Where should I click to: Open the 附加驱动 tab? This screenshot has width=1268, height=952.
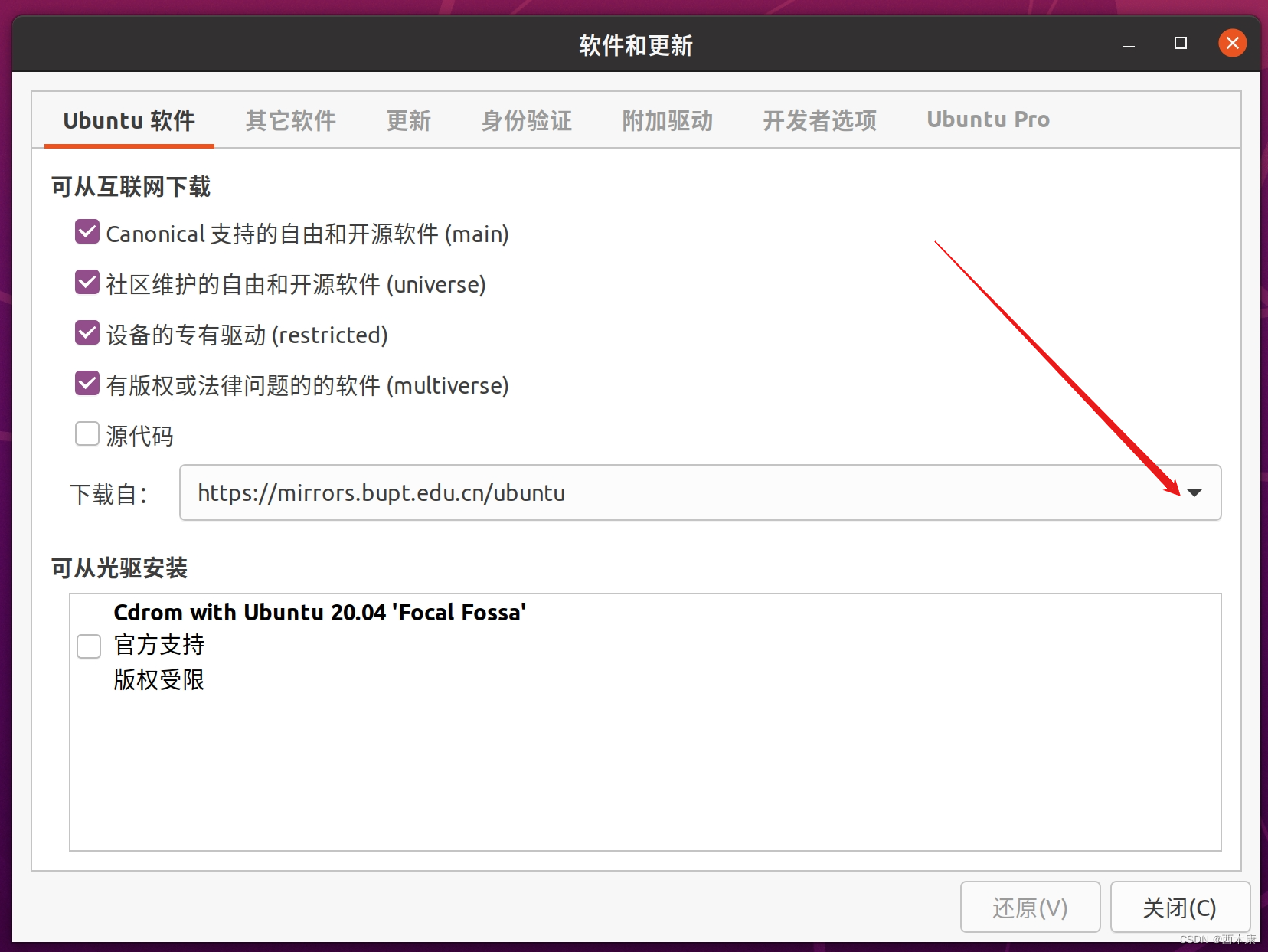(x=668, y=120)
